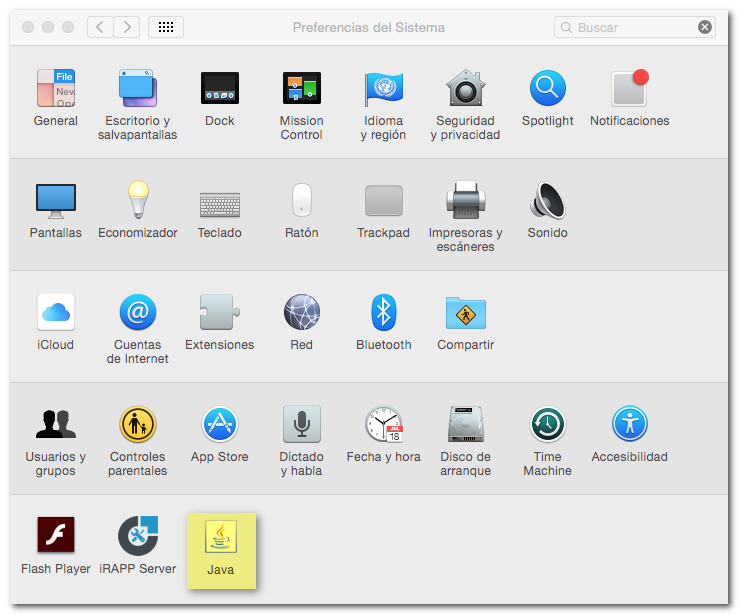Click the Buscar search field
The height and width of the screenshot is (615, 739).
tap(632, 27)
